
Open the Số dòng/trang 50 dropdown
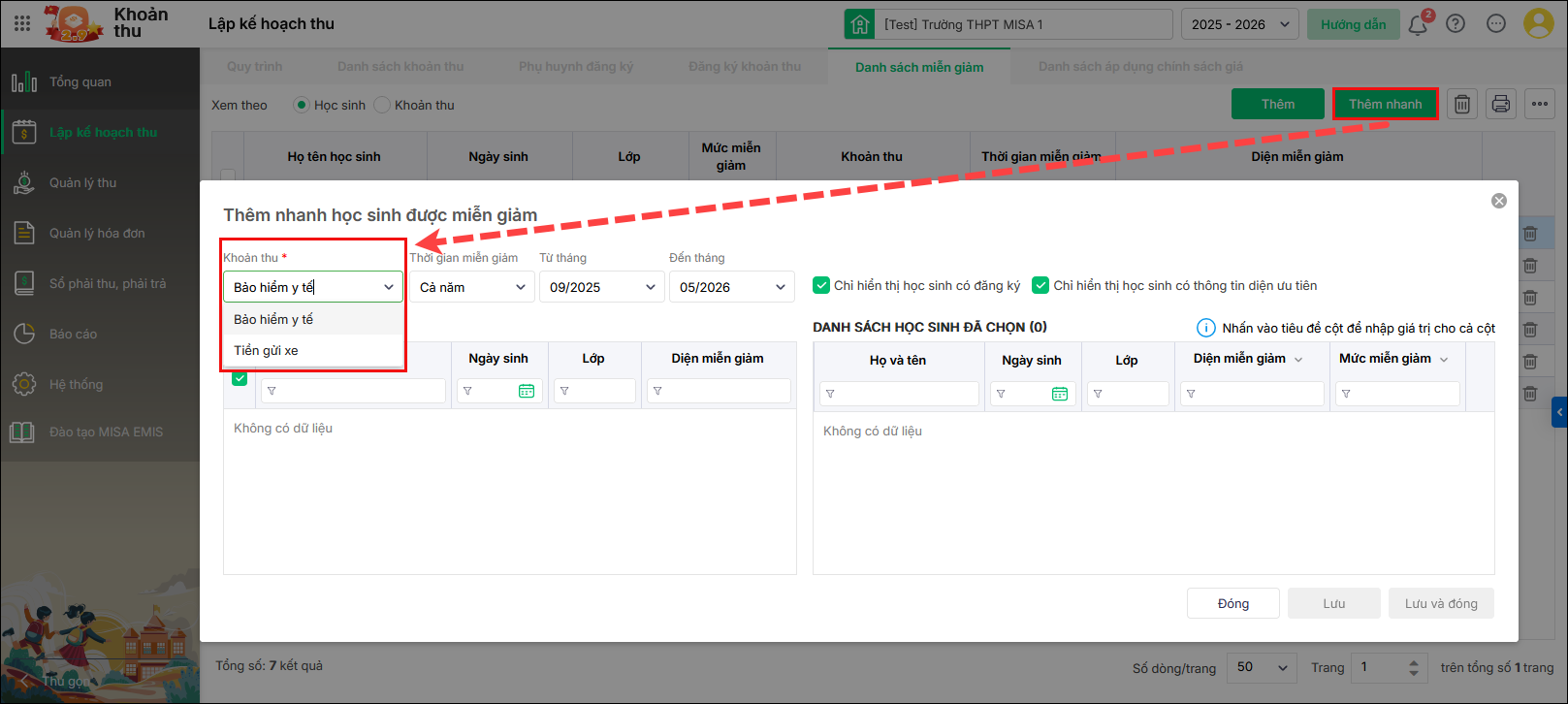coord(1263,667)
